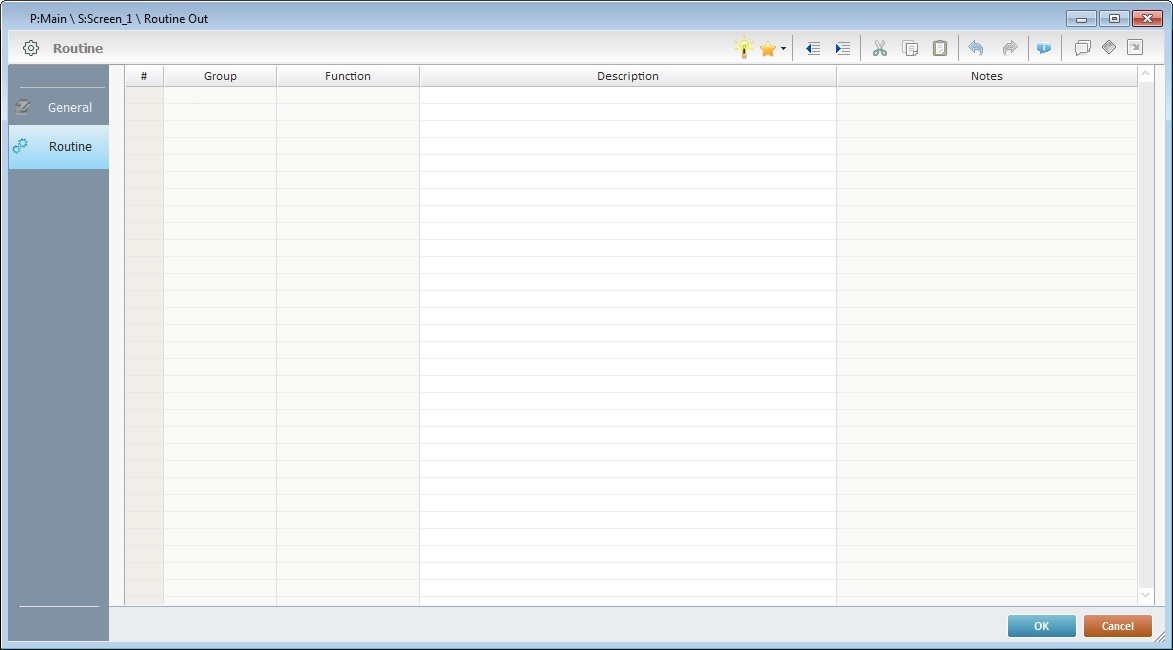Click the star favorites icon
The width and height of the screenshot is (1173, 650).
pos(767,48)
